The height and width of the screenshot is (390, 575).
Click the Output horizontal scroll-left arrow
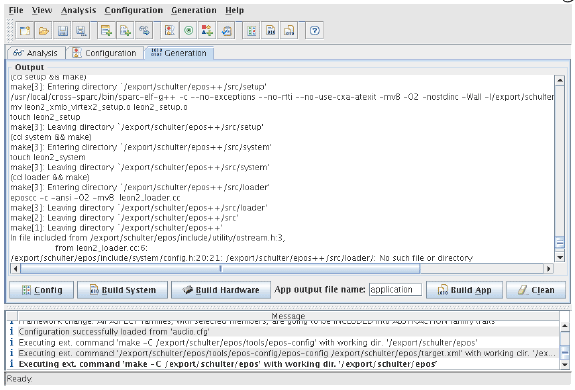pos(15,269)
